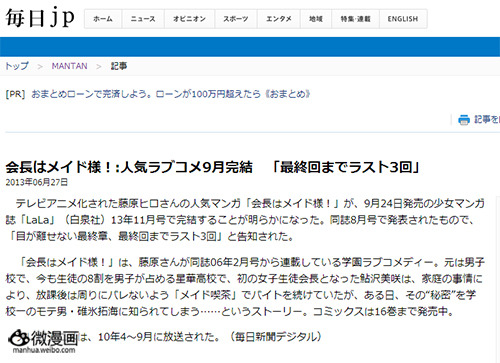This screenshot has height=363, width=500.
Task: Open the ニュース navigation tab
Action: 143,19
